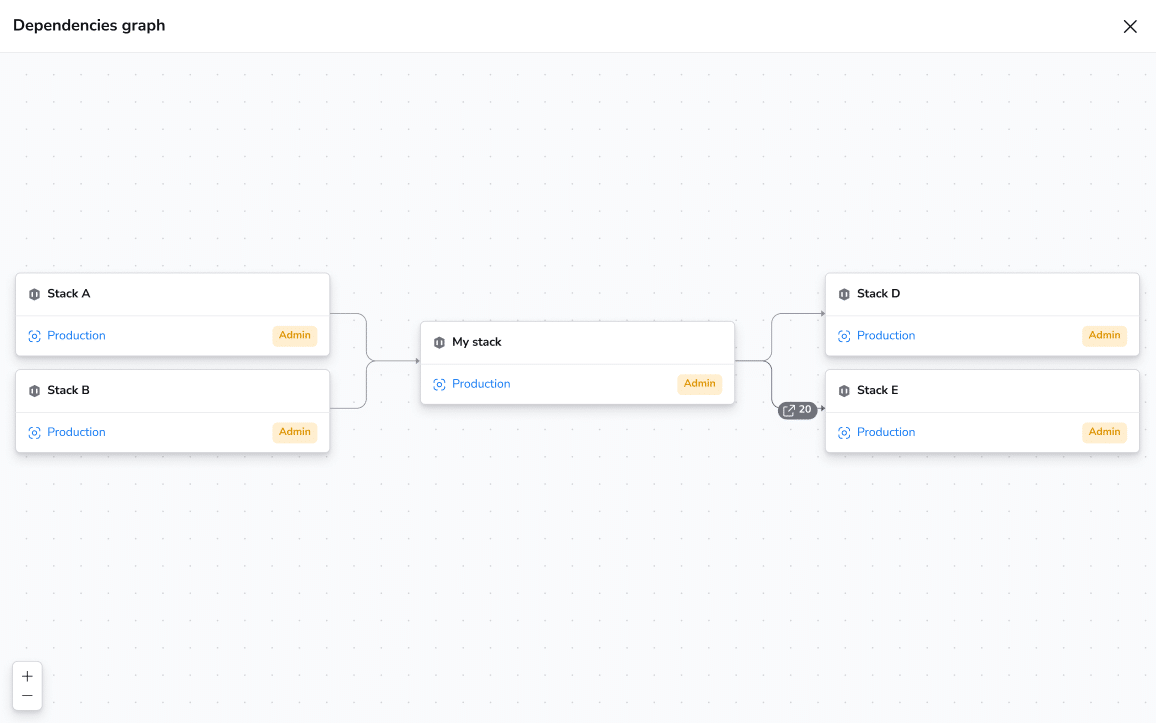
Task: Open Stack D's Production link
Action: click(x=886, y=335)
